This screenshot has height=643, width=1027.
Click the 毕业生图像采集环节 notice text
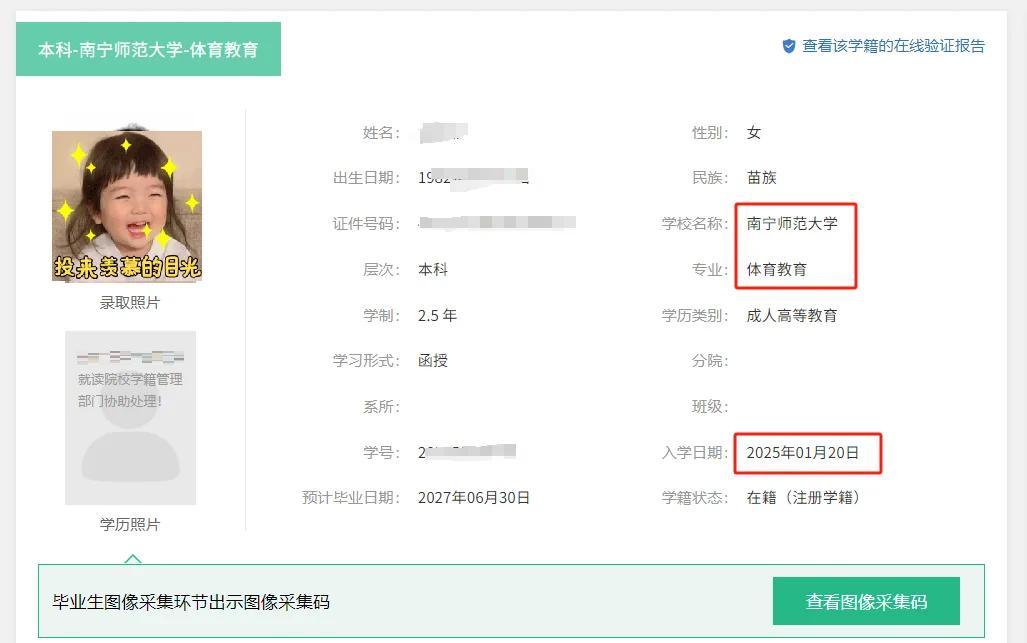coord(191,602)
